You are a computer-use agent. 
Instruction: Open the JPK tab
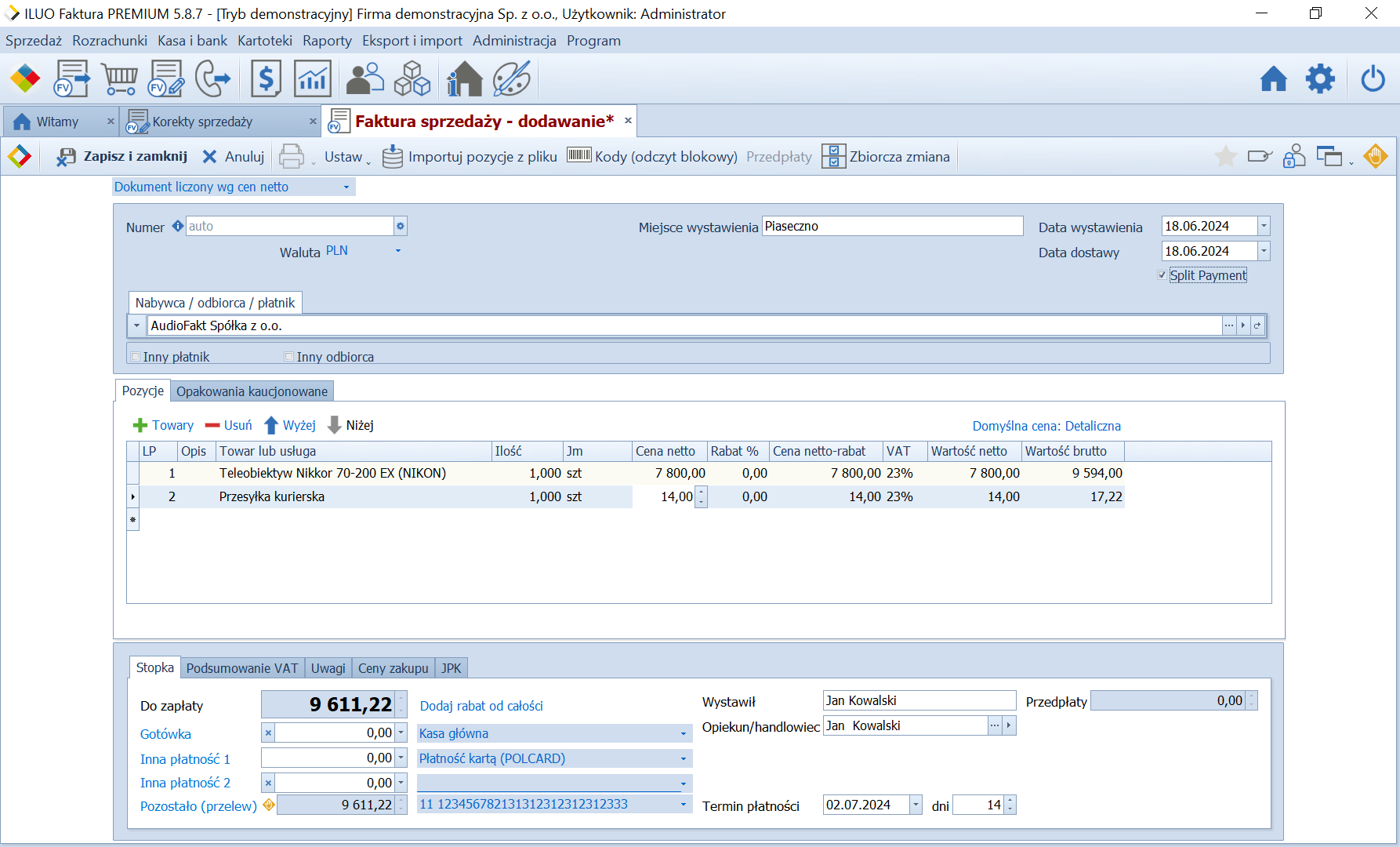[451, 668]
